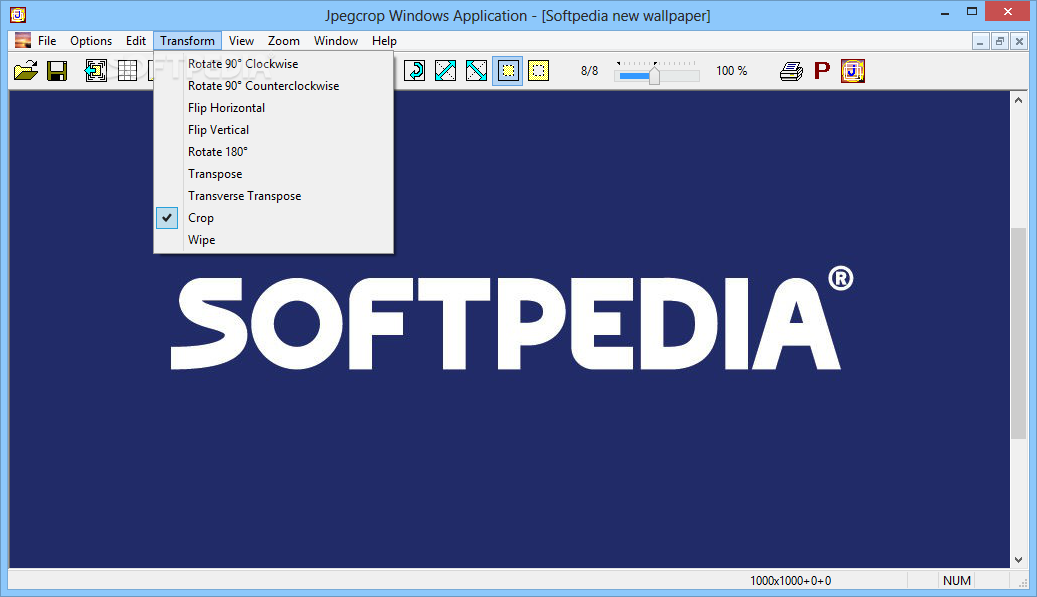Viewport: 1037px width, 597px height.
Task: Click the red P preferences icon
Action: pos(822,71)
